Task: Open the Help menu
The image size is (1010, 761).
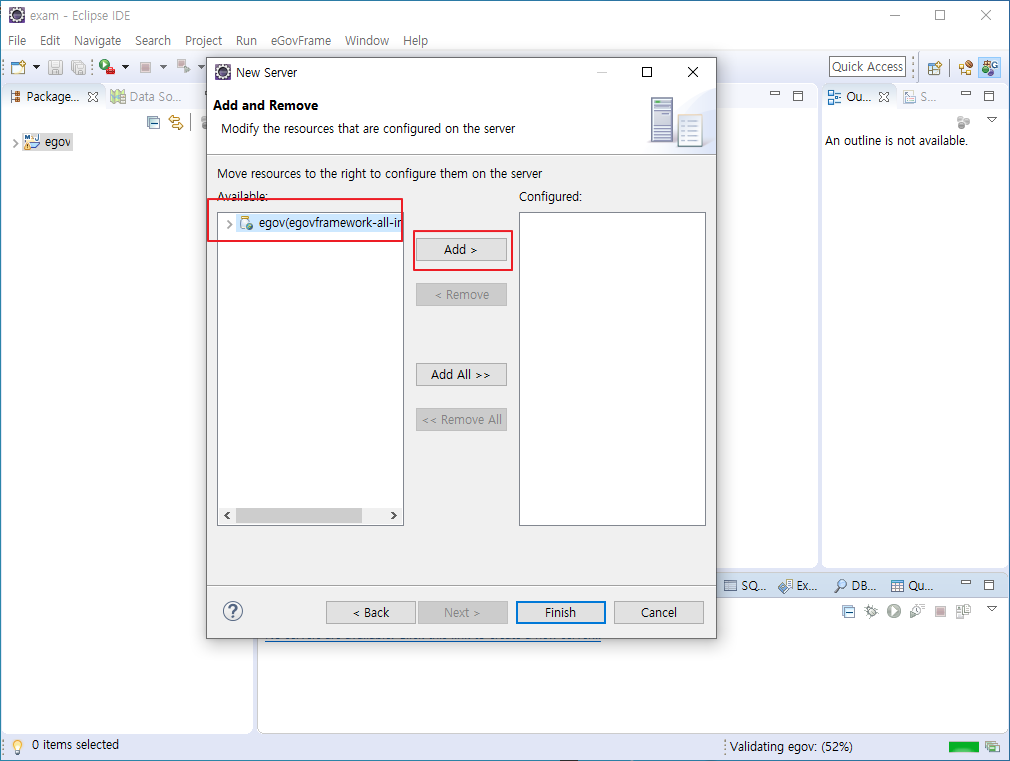Action: coord(415,41)
